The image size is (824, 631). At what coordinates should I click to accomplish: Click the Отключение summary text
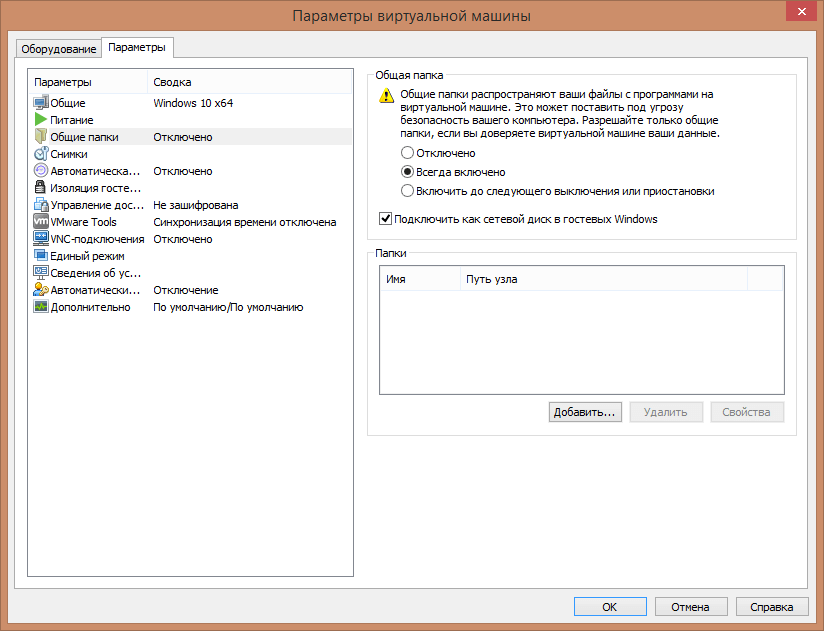pyautogui.click(x=186, y=290)
